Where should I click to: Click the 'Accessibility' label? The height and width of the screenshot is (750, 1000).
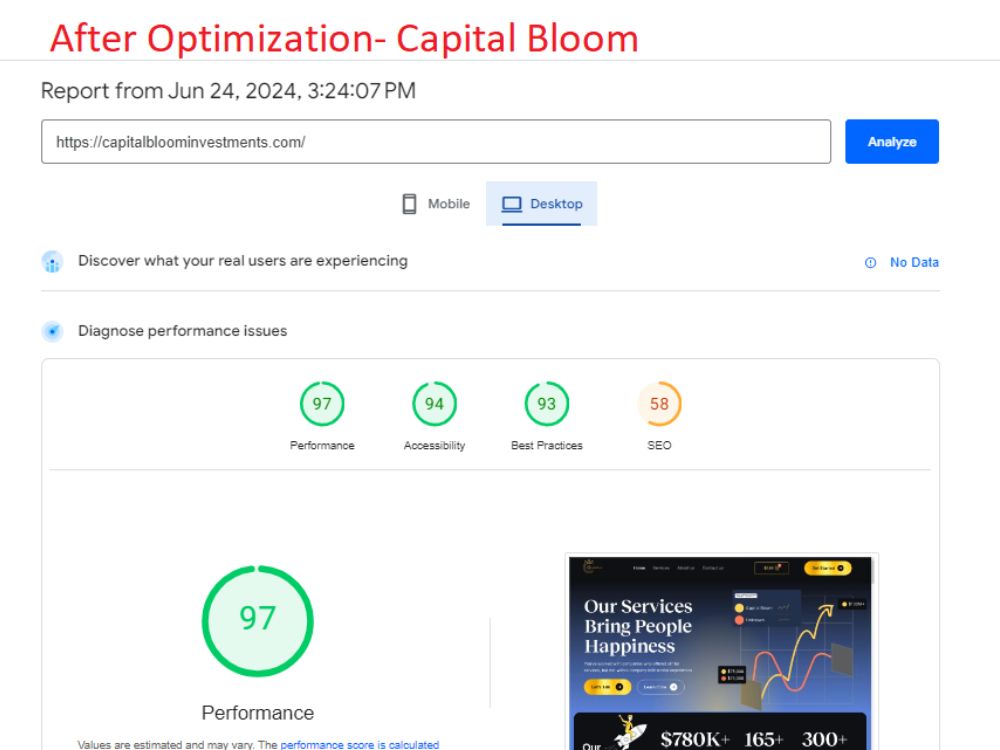click(434, 445)
